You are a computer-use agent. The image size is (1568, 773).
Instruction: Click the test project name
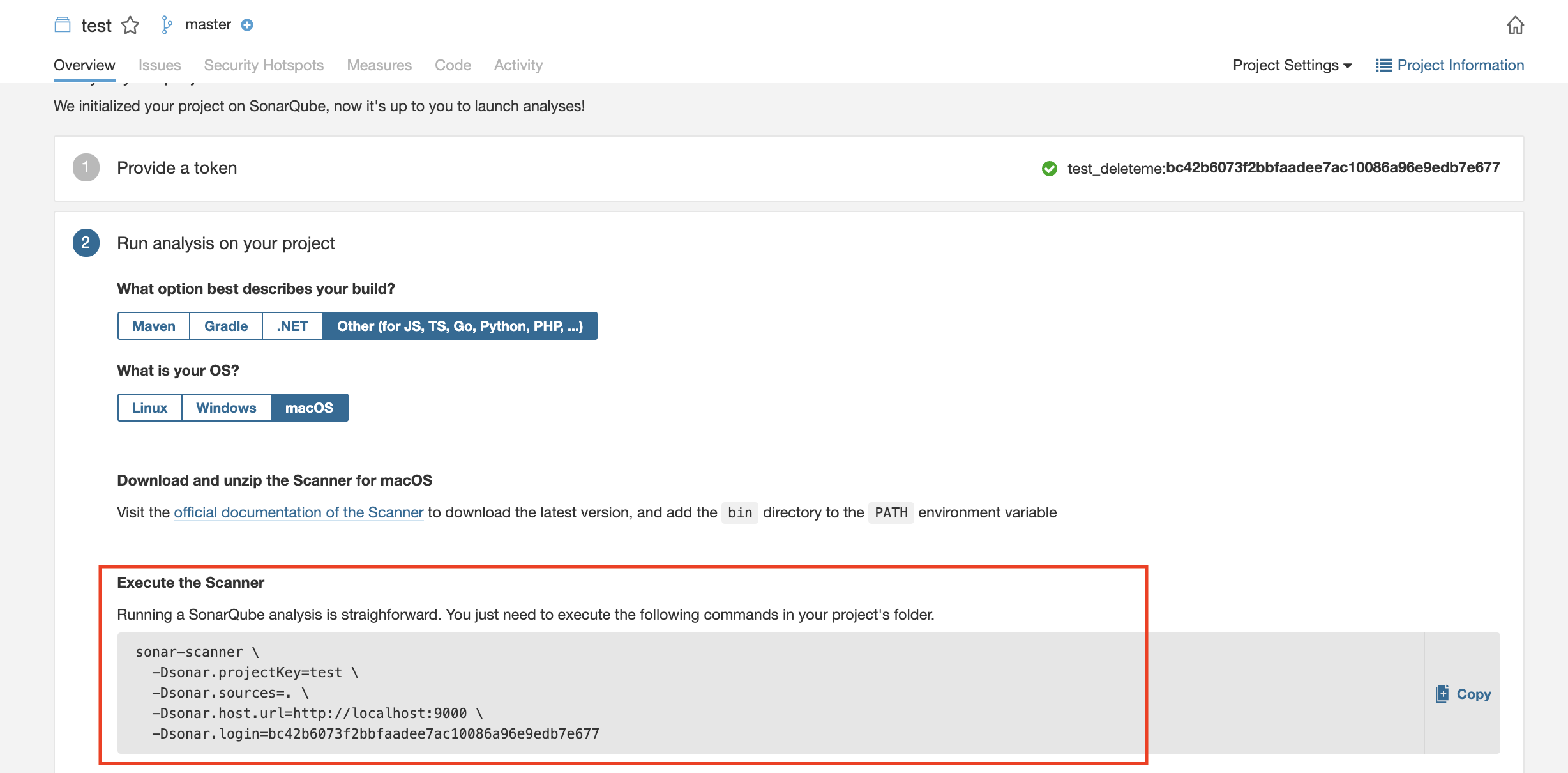pos(96,26)
